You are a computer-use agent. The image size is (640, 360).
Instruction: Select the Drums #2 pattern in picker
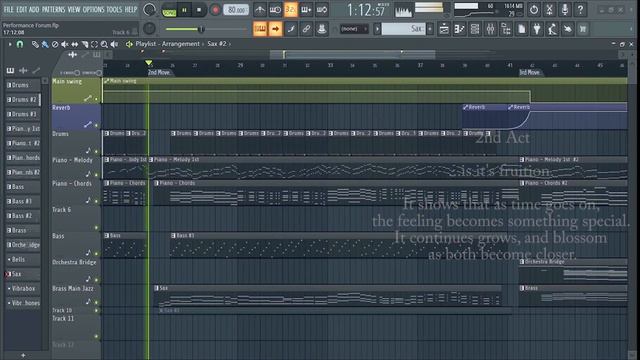[x=23, y=100]
